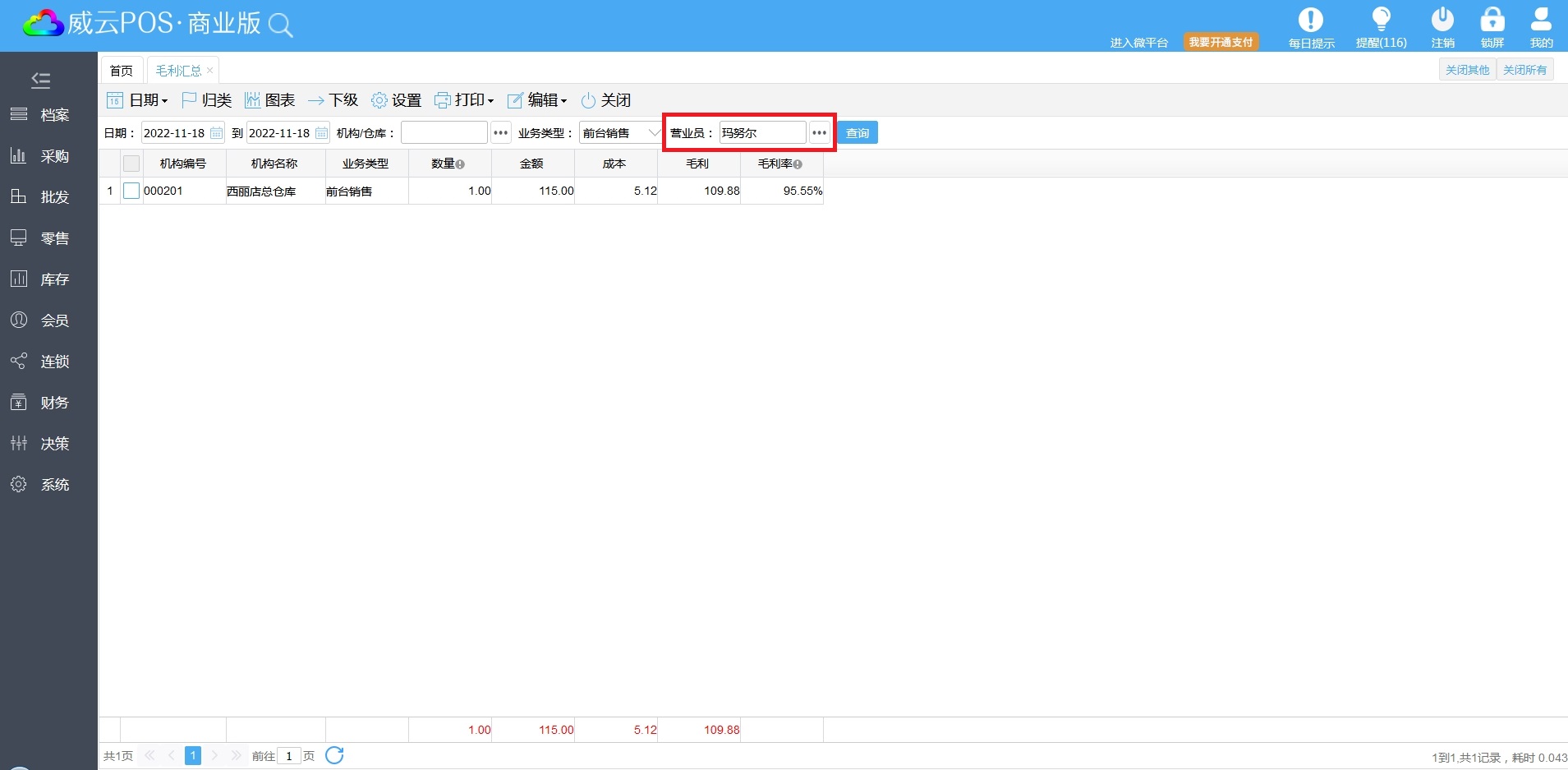Open the 每日提示 daily tips icon
Viewport: 1568px width, 770px height.
click(1310, 21)
